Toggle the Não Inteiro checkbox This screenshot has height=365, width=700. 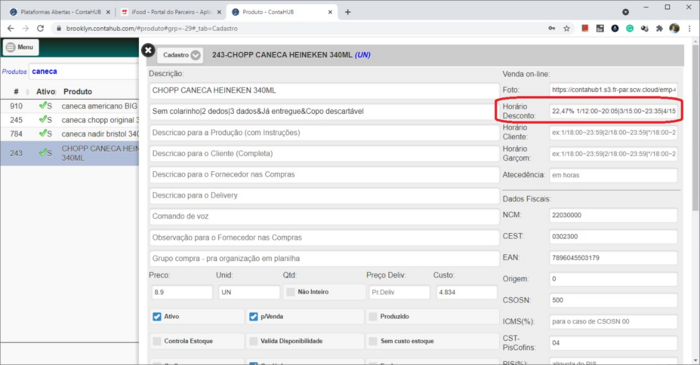[x=291, y=292]
